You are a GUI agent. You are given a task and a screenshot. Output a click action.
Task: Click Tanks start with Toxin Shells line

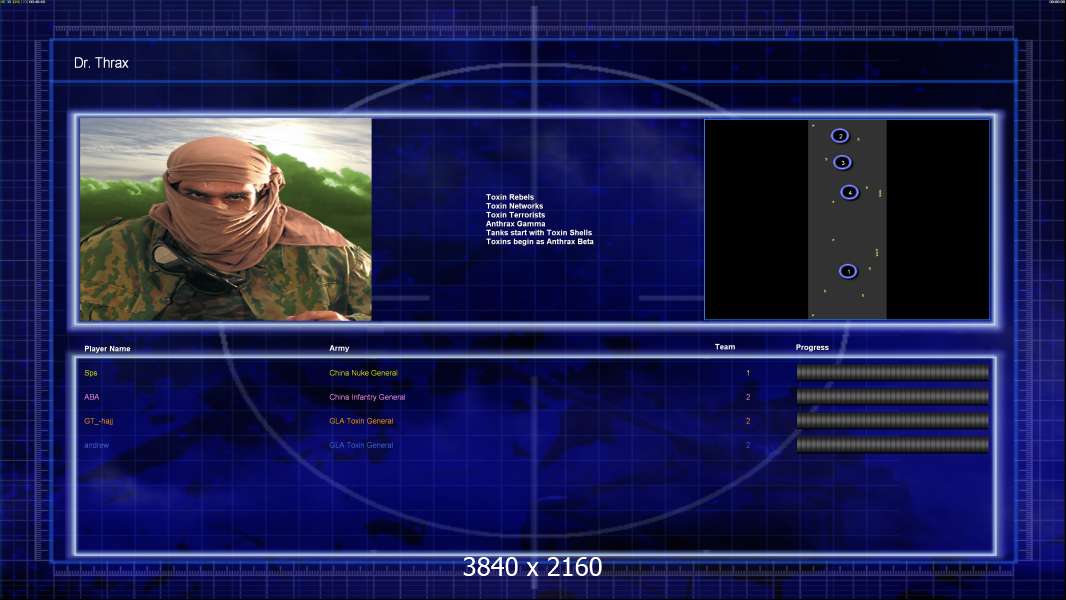click(x=539, y=232)
